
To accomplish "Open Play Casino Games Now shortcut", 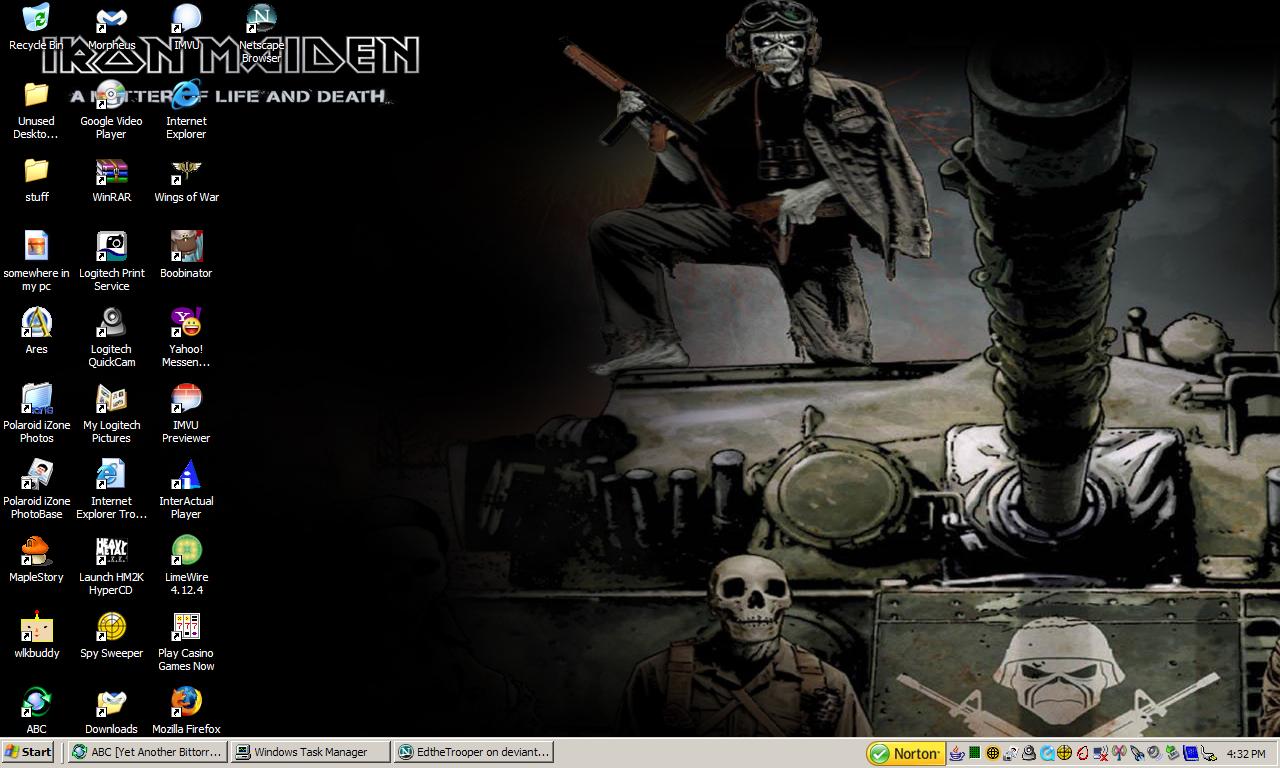I will [x=186, y=642].
